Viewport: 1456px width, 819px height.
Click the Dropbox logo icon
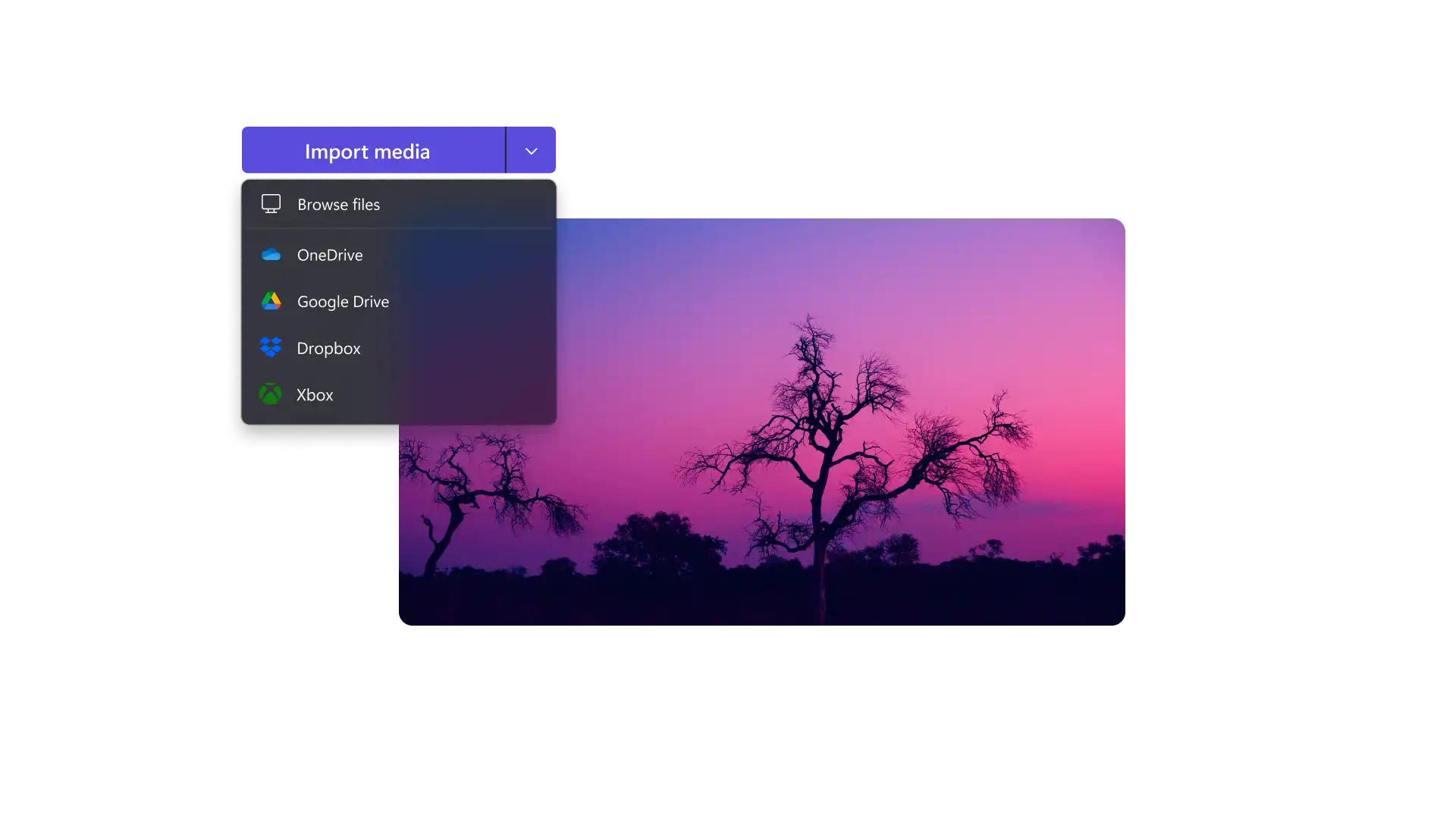(271, 347)
